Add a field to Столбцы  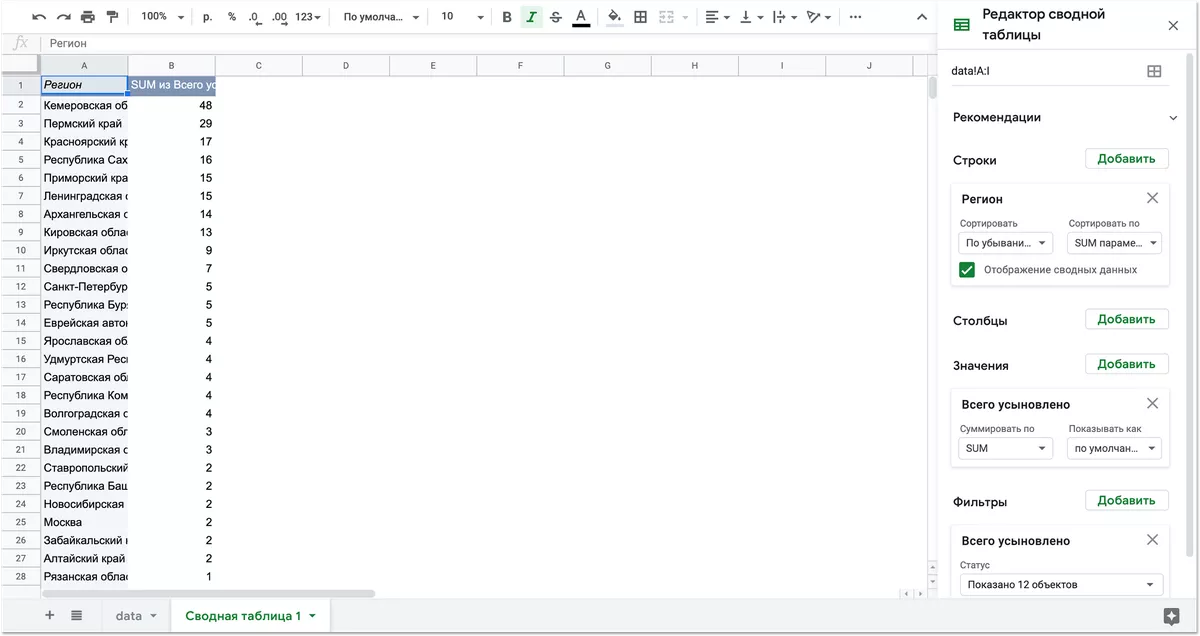[x=1126, y=319]
